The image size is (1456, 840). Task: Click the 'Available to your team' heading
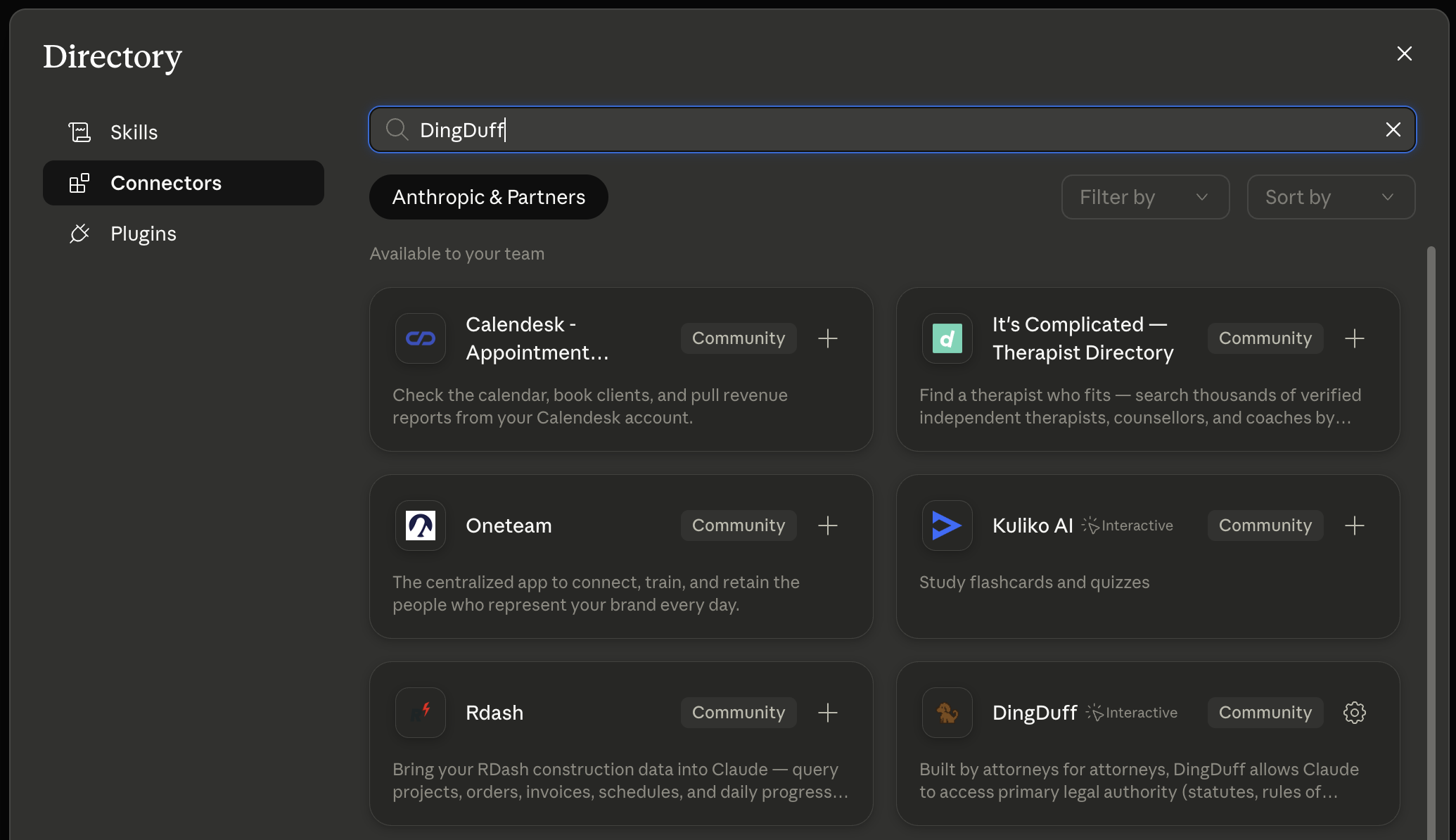coord(457,254)
